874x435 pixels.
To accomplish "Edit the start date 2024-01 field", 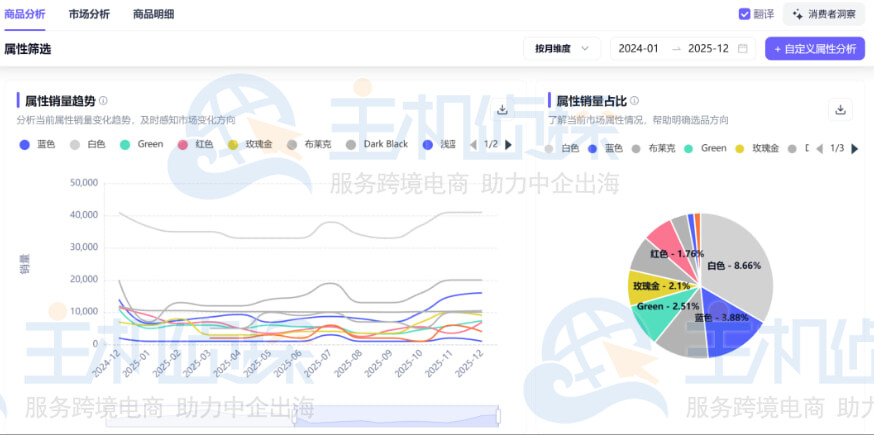I will pos(639,49).
